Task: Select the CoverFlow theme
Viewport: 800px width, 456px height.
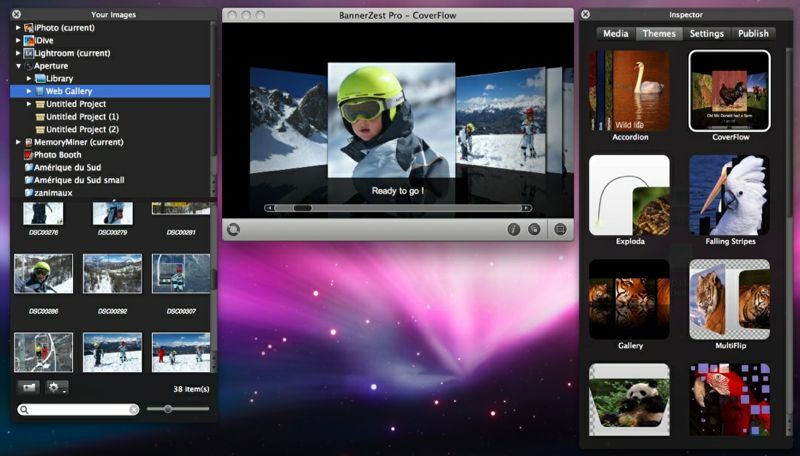Action: 730,91
